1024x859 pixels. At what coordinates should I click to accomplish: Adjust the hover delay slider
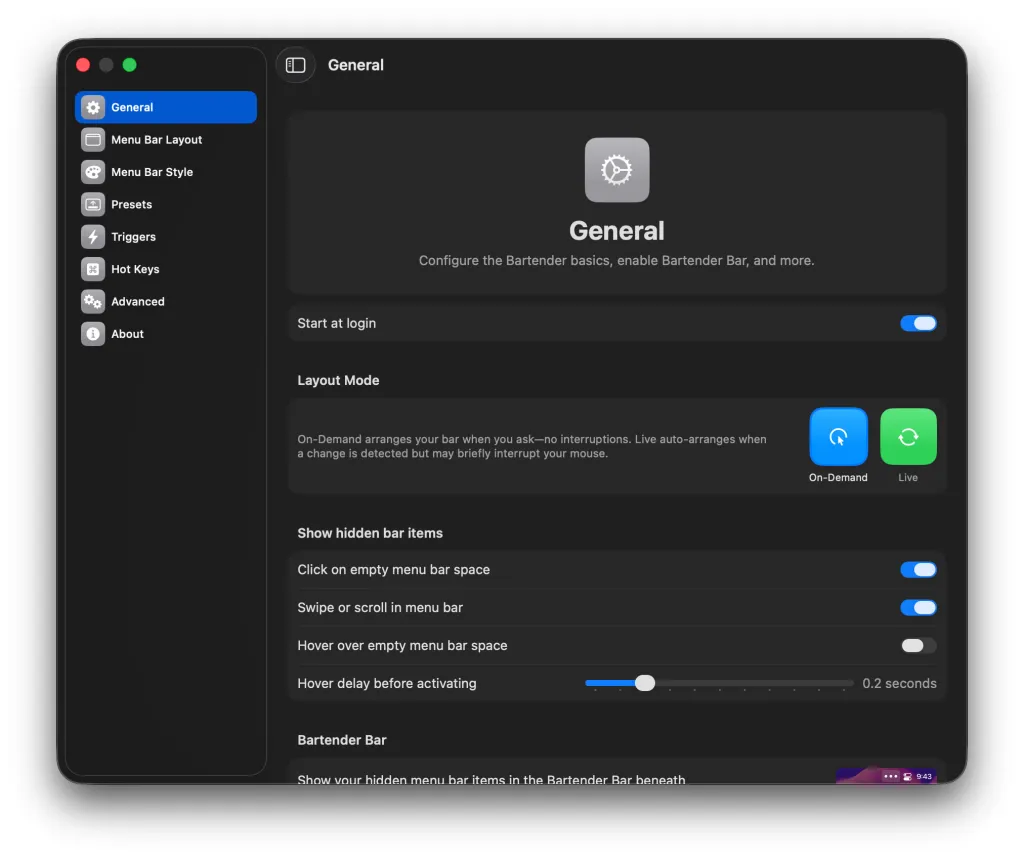(x=644, y=682)
